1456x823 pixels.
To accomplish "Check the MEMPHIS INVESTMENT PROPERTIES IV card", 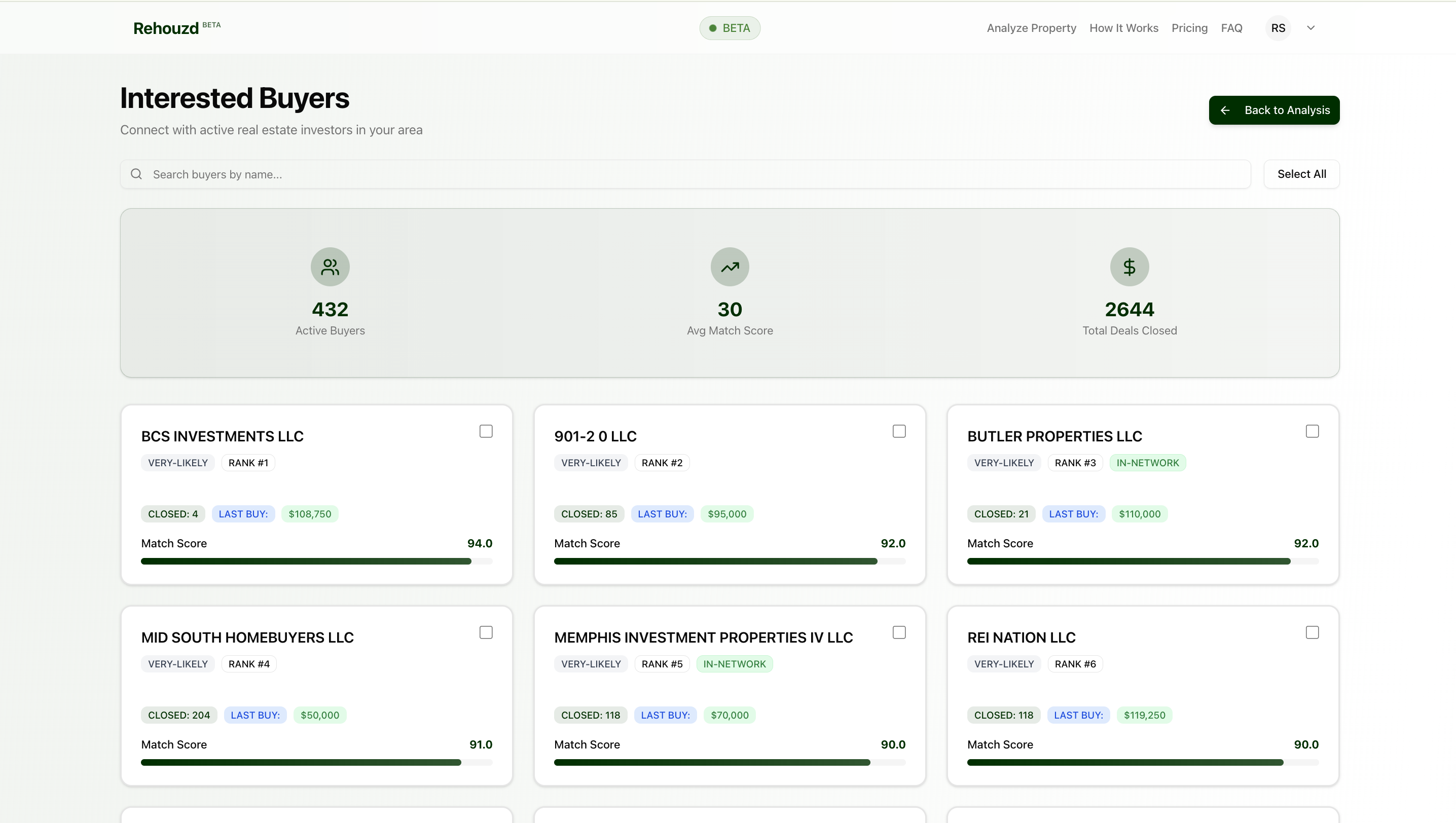I will click(899, 632).
